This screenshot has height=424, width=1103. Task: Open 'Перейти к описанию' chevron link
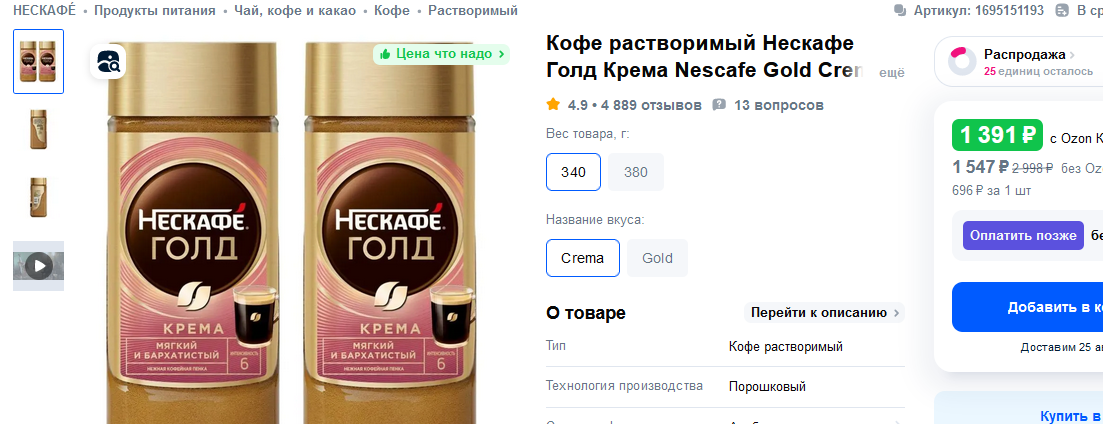pyautogui.click(x=824, y=313)
